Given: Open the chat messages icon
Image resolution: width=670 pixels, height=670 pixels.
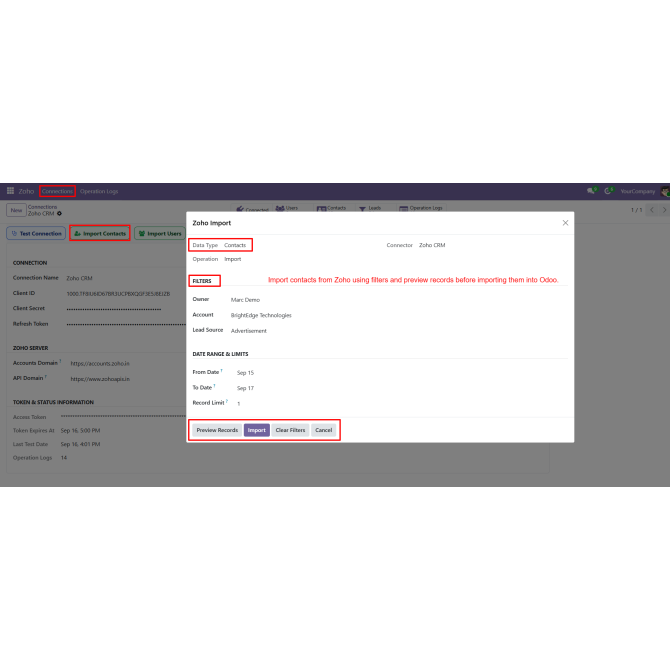Looking at the screenshot, I should point(591,191).
